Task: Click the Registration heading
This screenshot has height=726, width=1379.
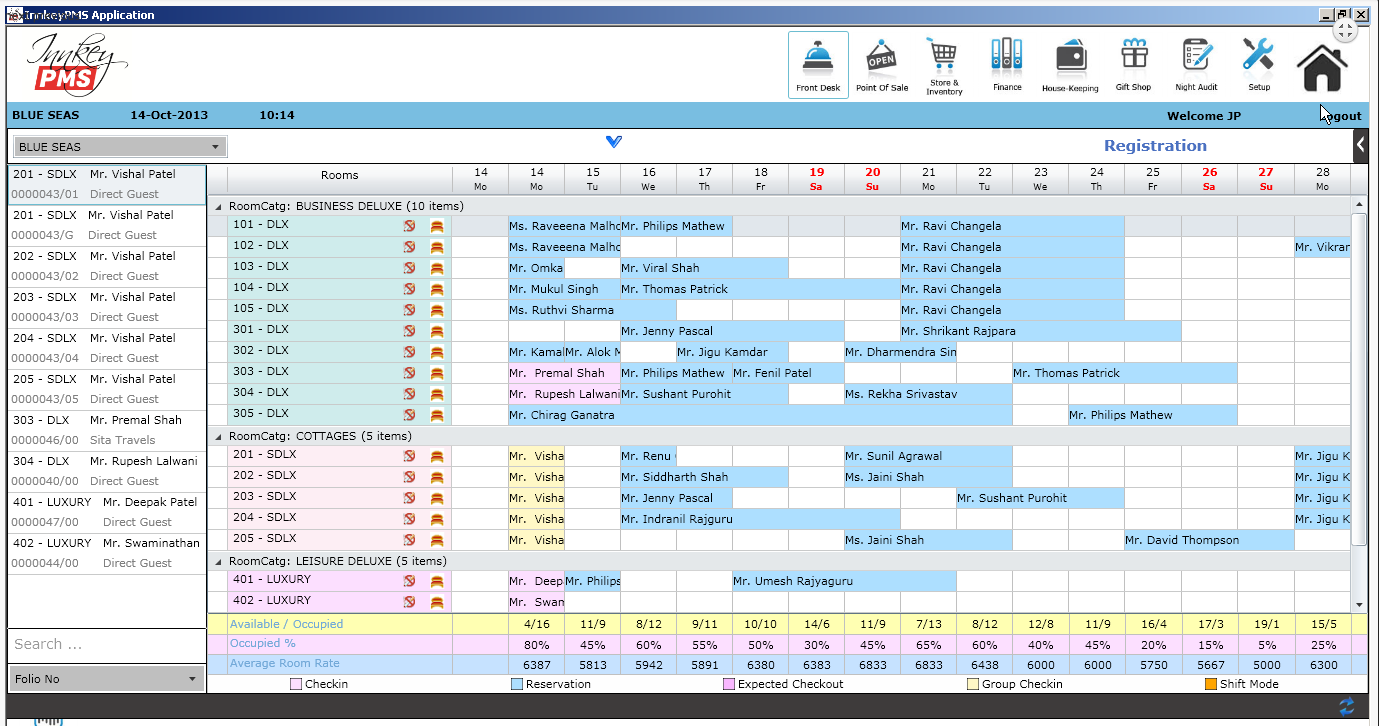Action: click(x=1155, y=145)
